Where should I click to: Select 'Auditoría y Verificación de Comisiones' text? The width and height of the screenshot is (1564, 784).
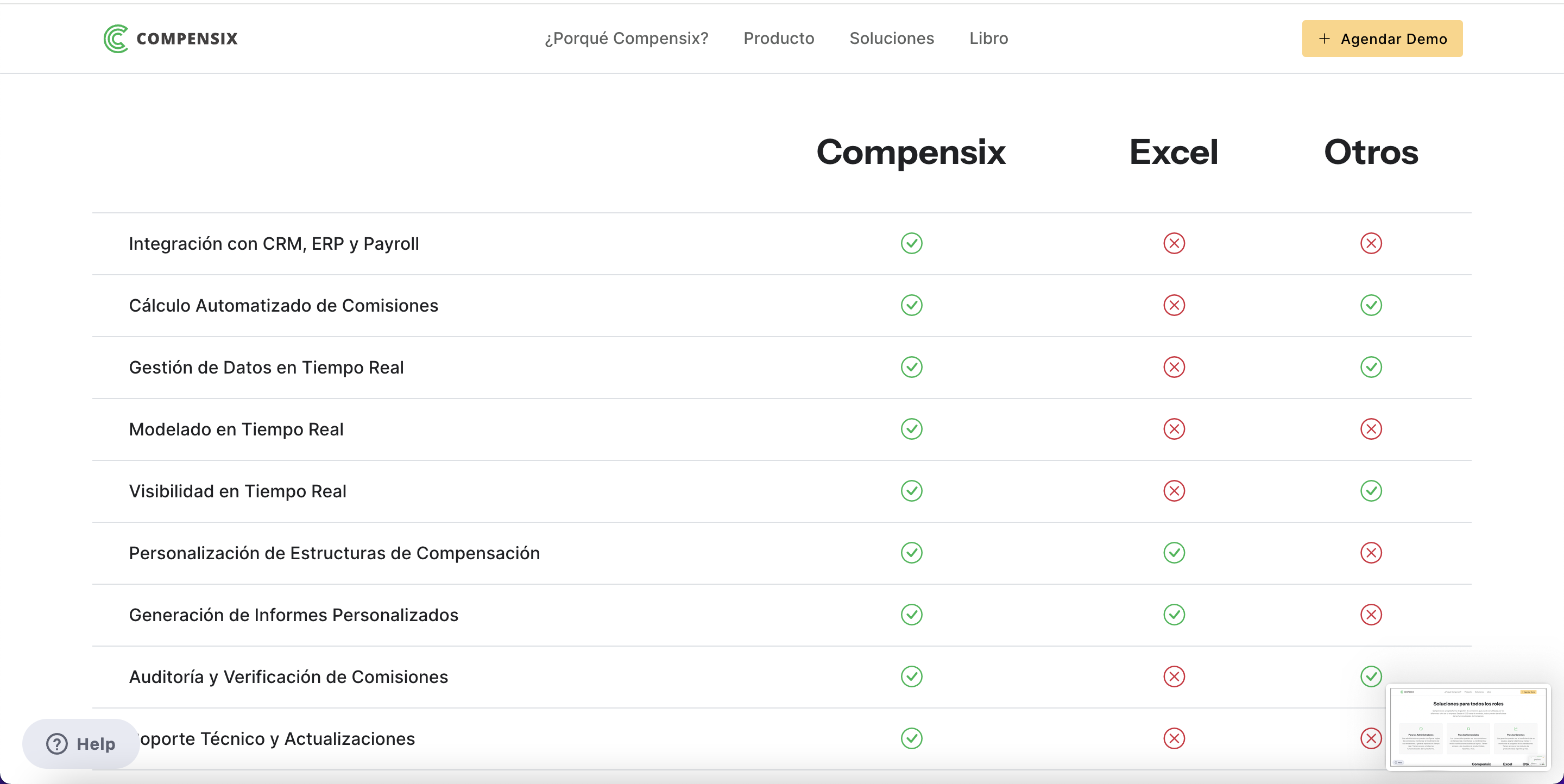click(x=288, y=677)
